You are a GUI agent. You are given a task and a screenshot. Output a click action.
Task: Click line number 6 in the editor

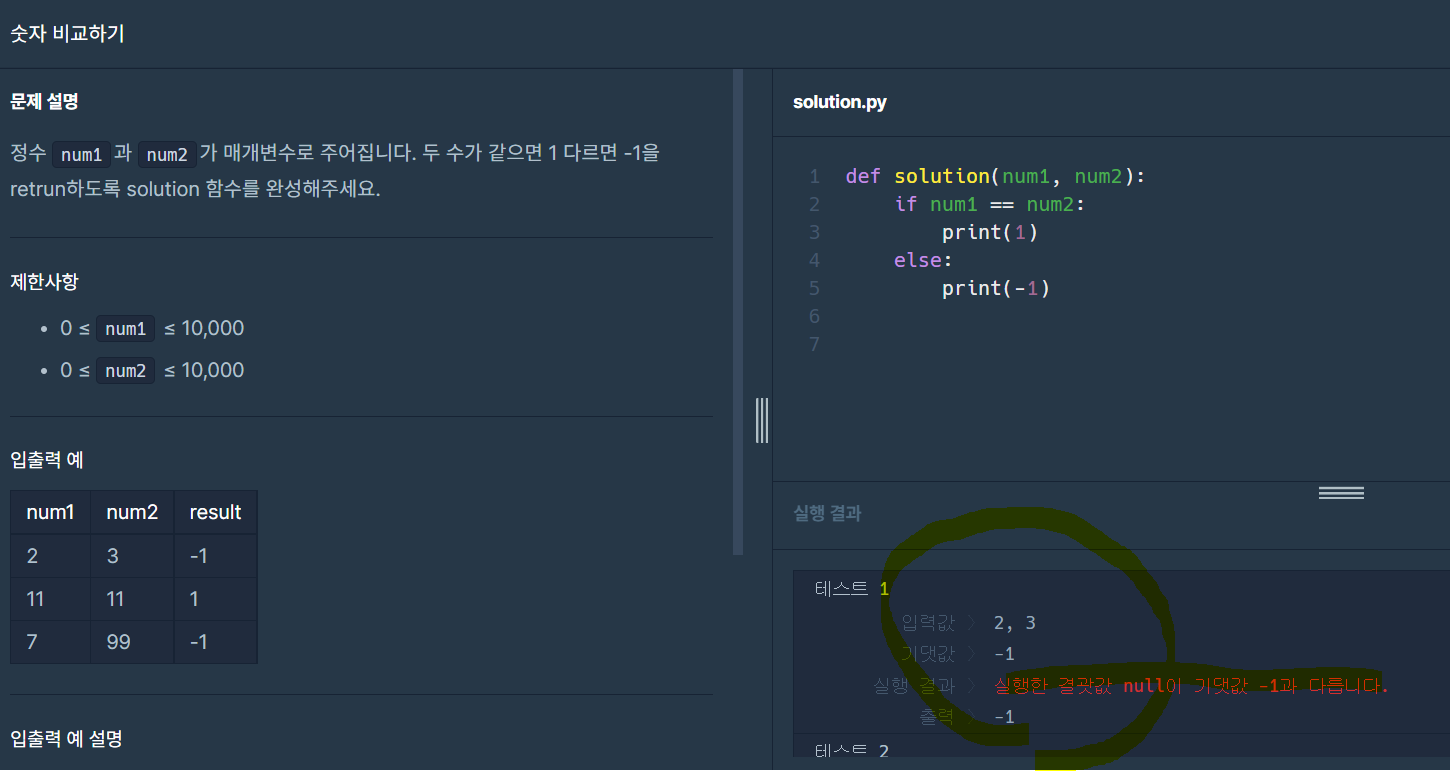[814, 316]
